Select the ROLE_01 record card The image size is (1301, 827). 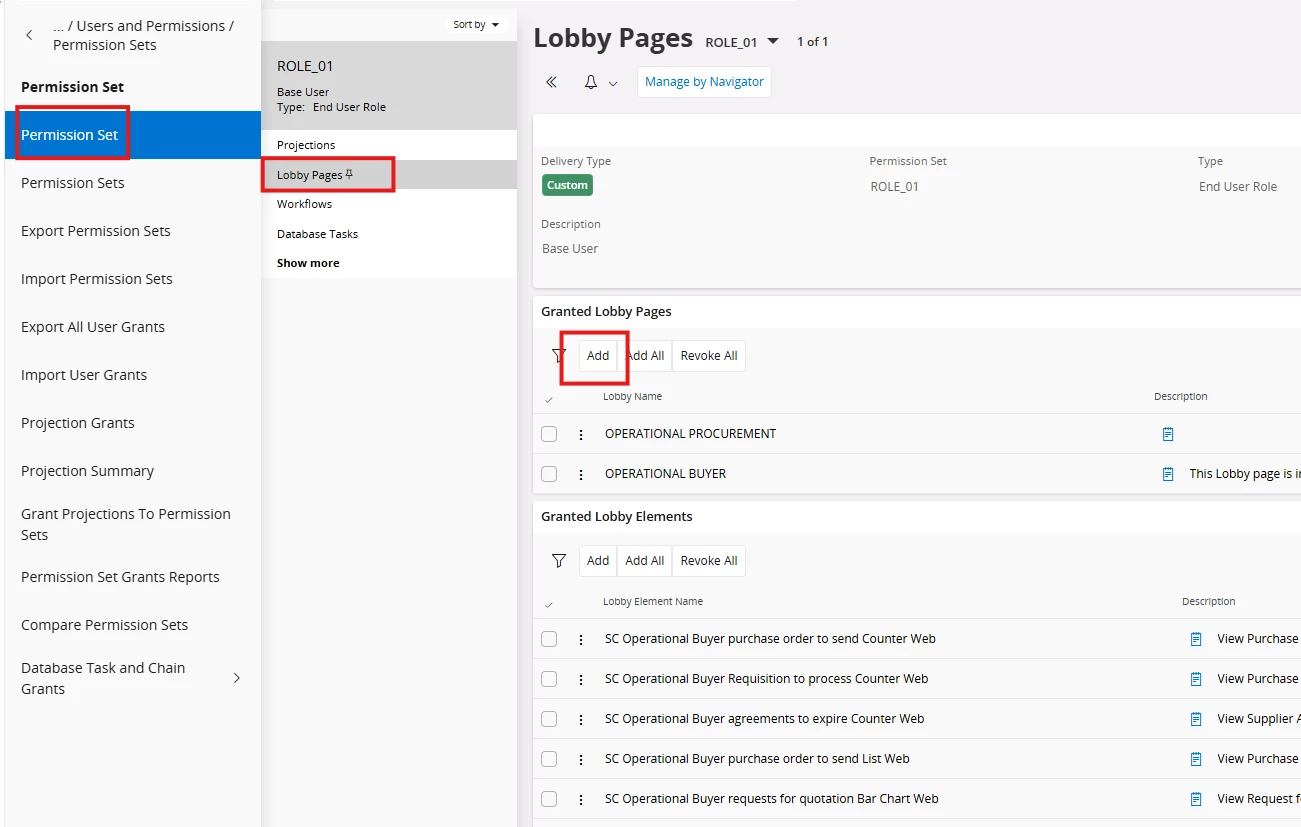(x=389, y=86)
